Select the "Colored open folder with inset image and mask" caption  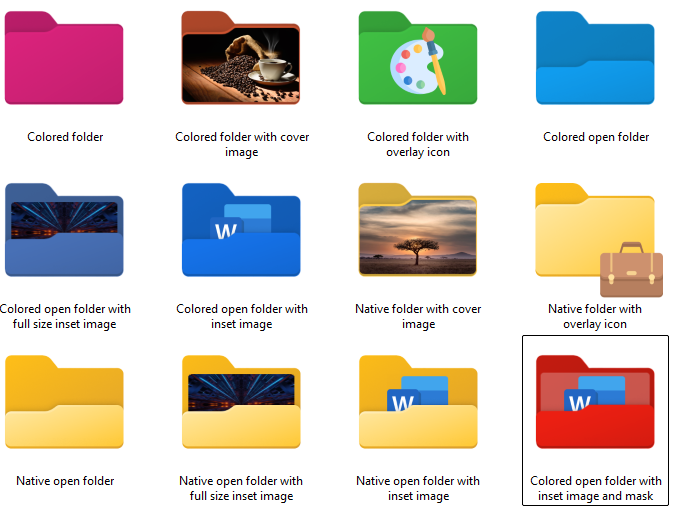click(x=595, y=489)
